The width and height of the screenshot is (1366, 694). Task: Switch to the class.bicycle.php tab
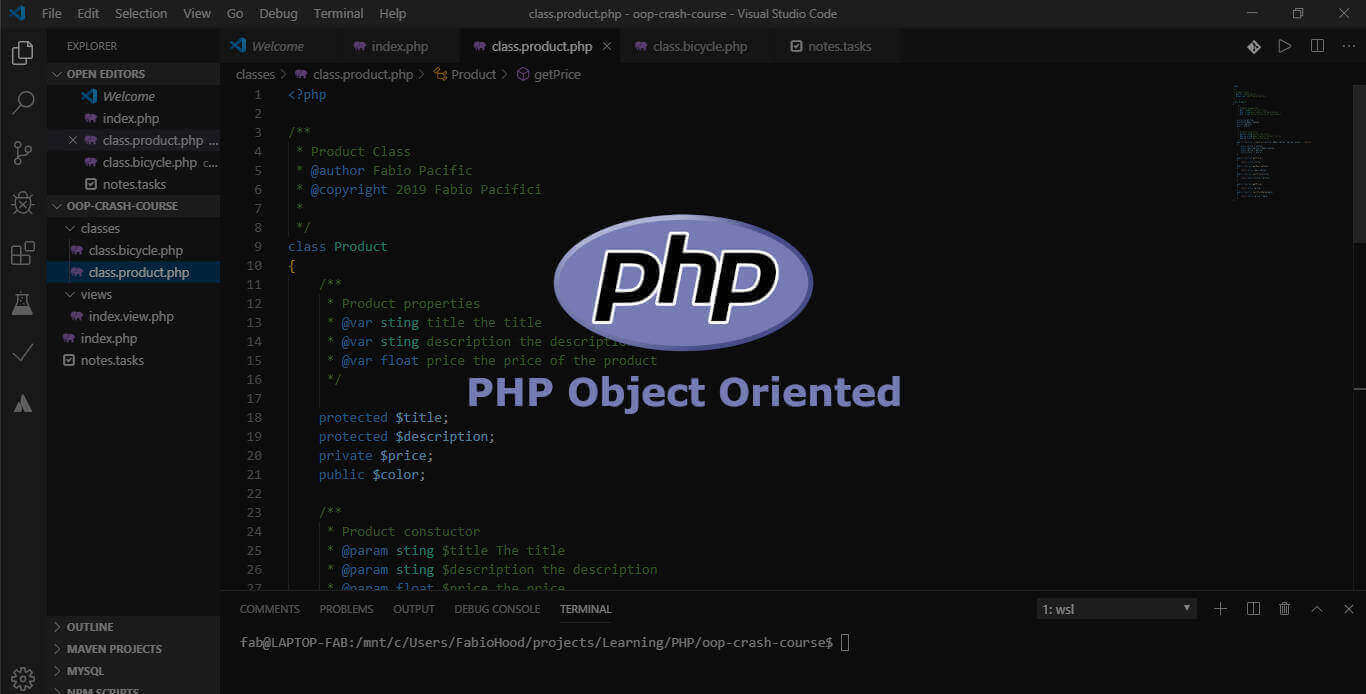pyautogui.click(x=702, y=45)
